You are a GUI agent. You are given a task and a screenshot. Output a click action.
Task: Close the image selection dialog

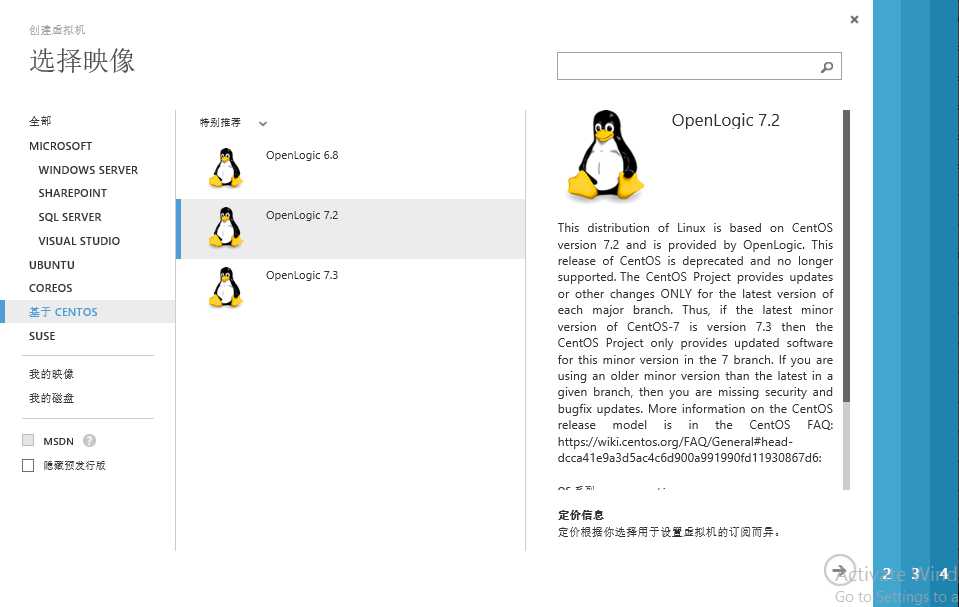(x=854, y=20)
